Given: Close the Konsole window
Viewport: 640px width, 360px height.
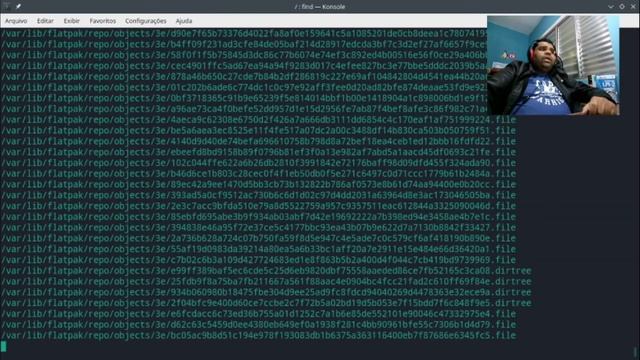Looking at the screenshot, I should [x=633, y=7].
